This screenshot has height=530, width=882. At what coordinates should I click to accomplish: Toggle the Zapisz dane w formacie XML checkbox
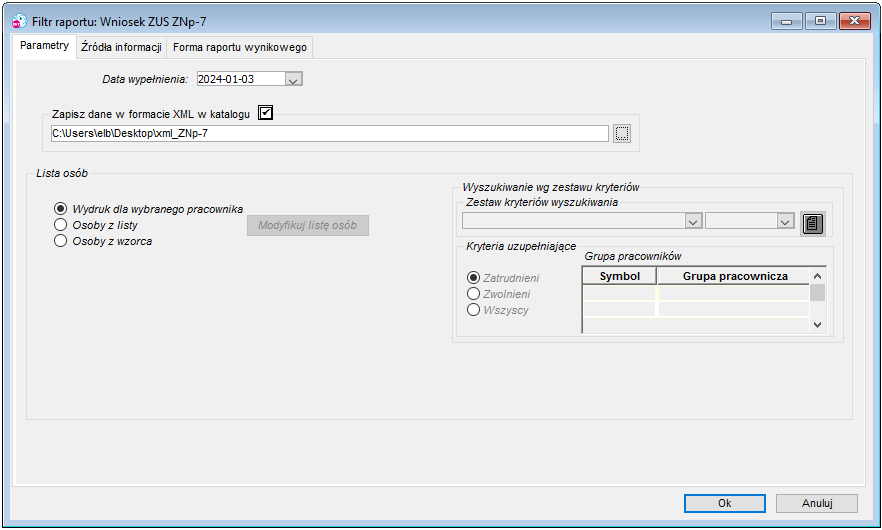point(266,113)
